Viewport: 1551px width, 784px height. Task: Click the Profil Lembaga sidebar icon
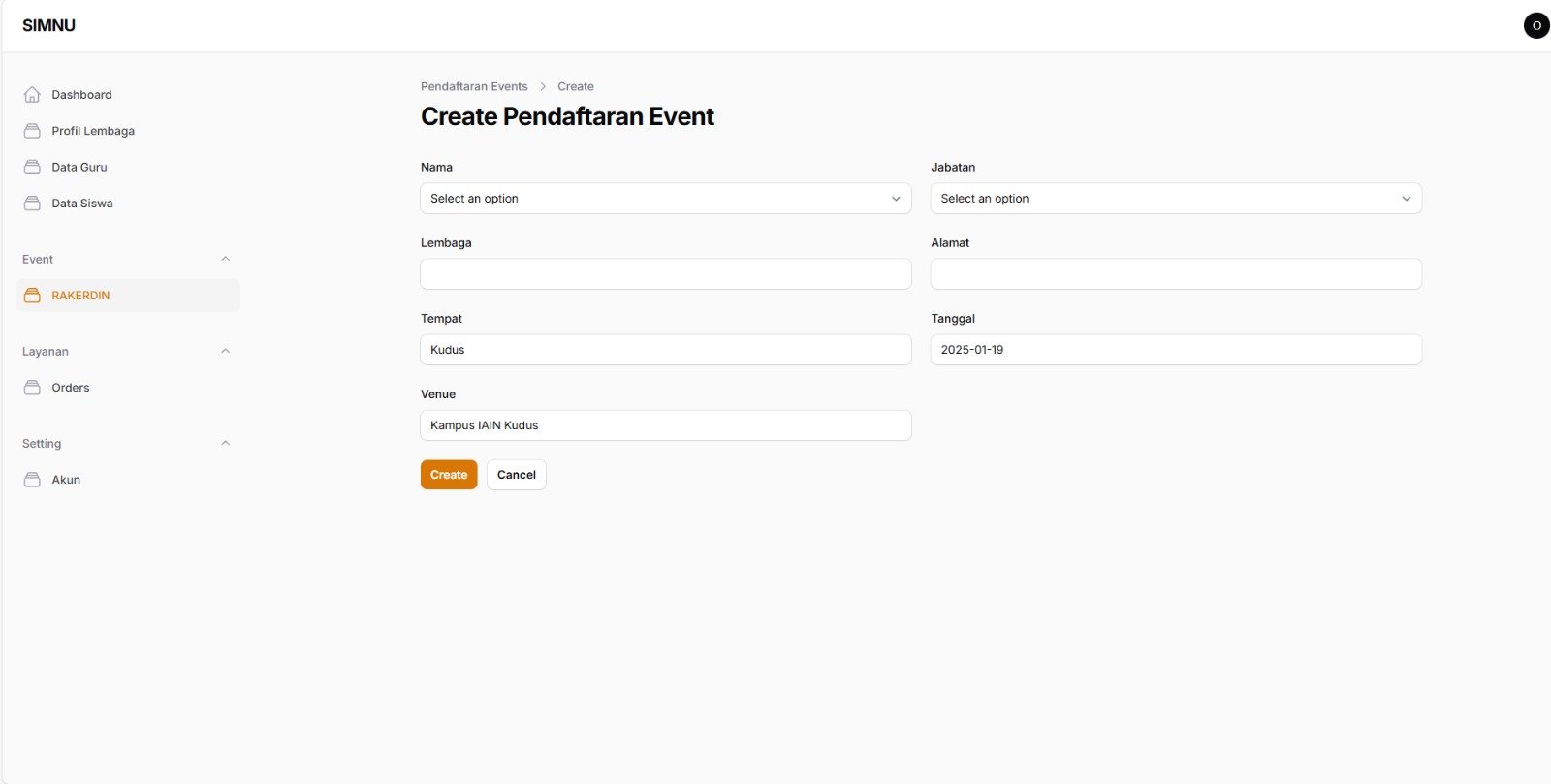point(32,131)
